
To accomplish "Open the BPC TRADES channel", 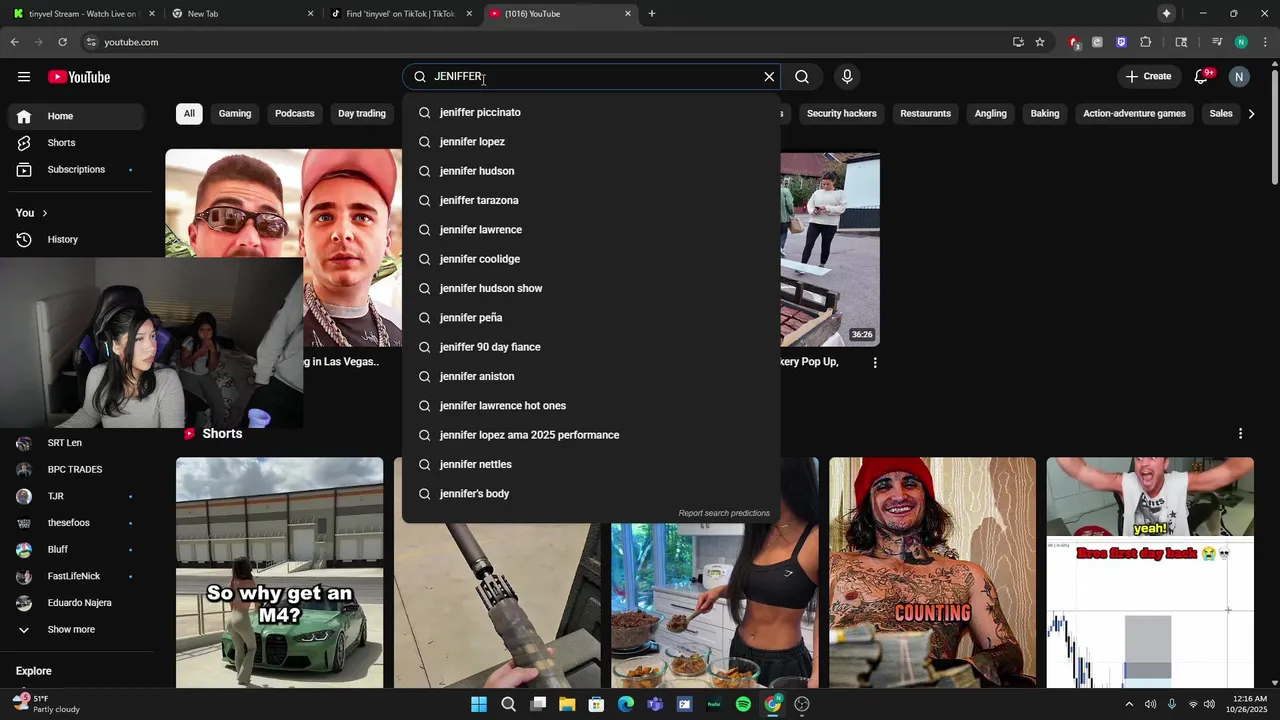I will click(76, 470).
